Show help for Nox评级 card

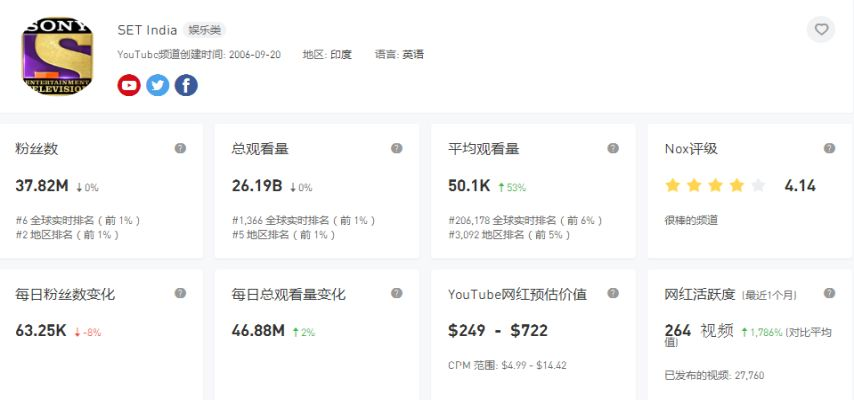coord(829,148)
